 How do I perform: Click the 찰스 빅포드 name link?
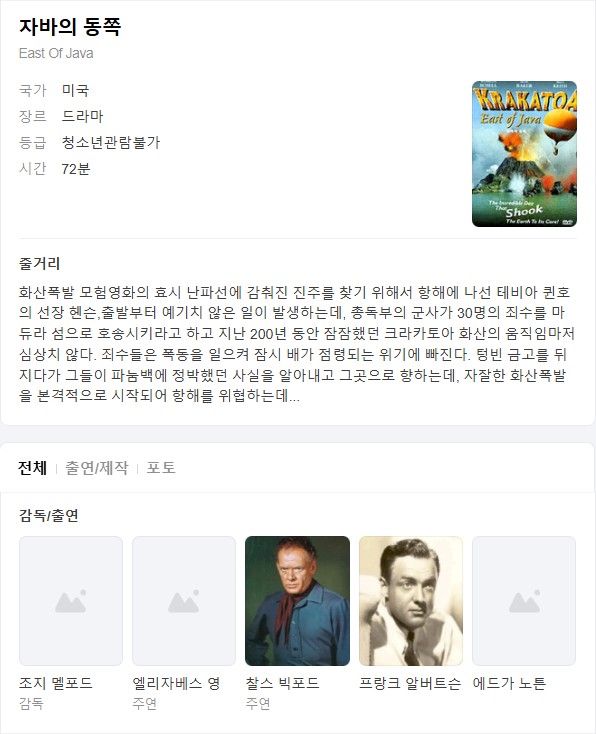tap(282, 683)
